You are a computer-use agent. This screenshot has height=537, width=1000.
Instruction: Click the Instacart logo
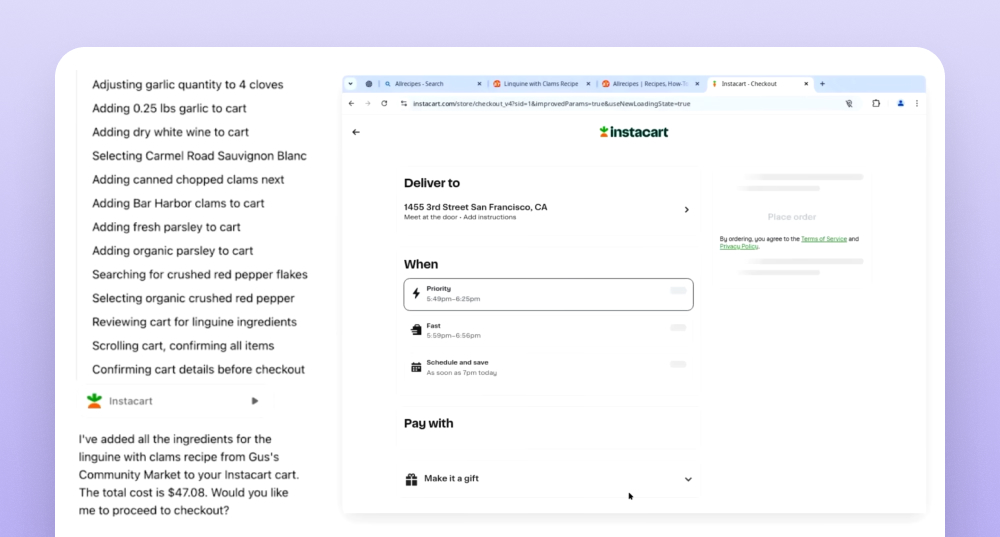[x=633, y=132]
